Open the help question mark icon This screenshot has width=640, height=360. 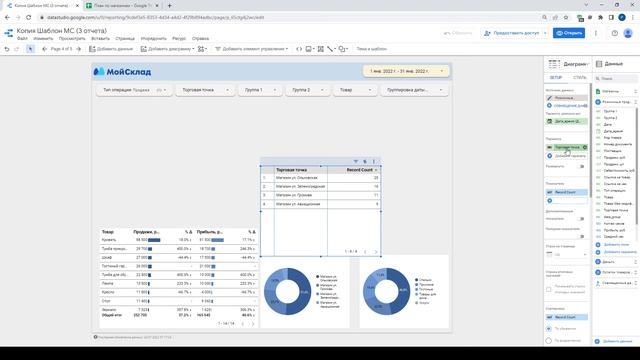coord(614,33)
